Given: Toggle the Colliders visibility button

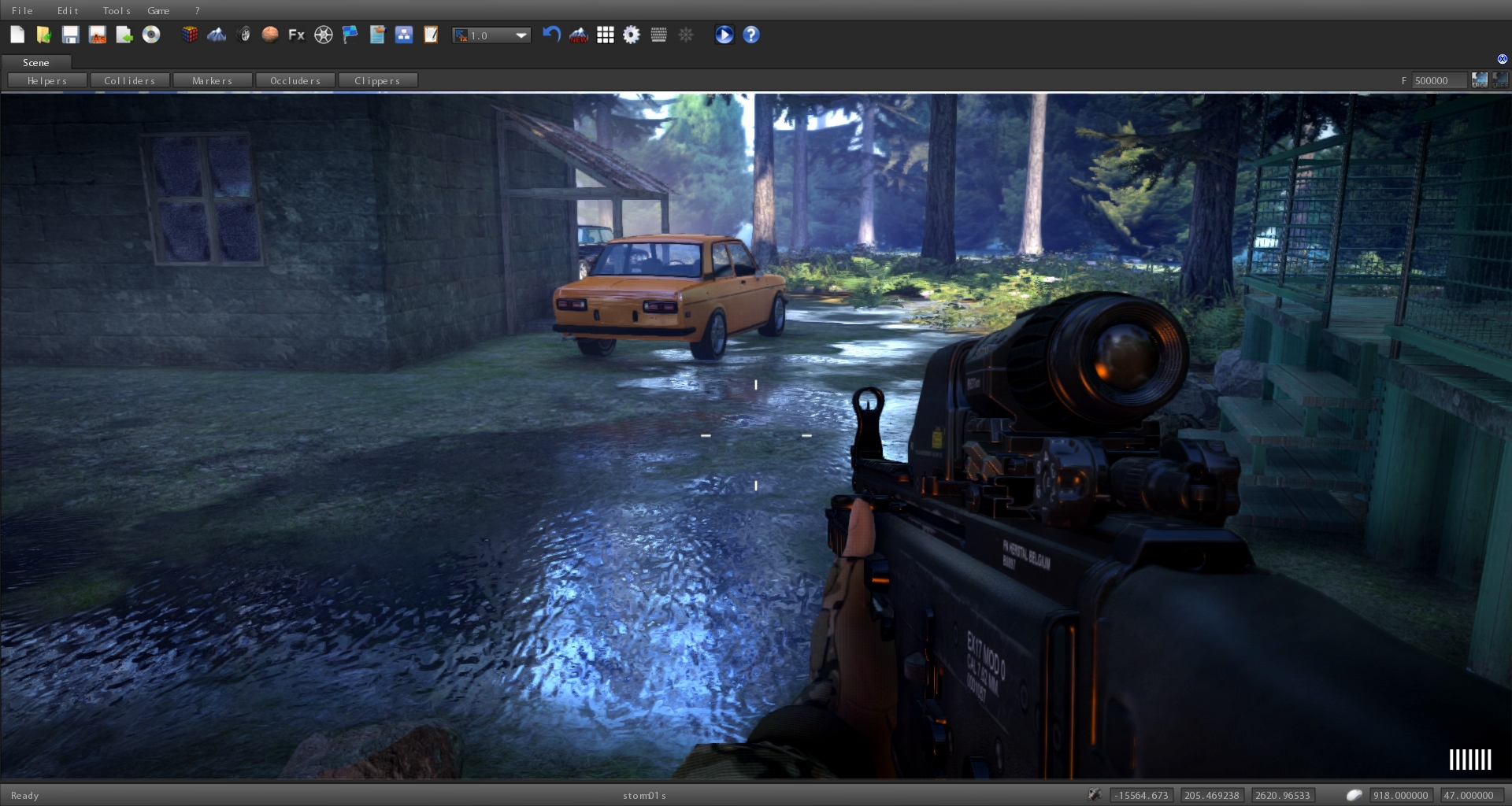Looking at the screenshot, I should [130, 80].
